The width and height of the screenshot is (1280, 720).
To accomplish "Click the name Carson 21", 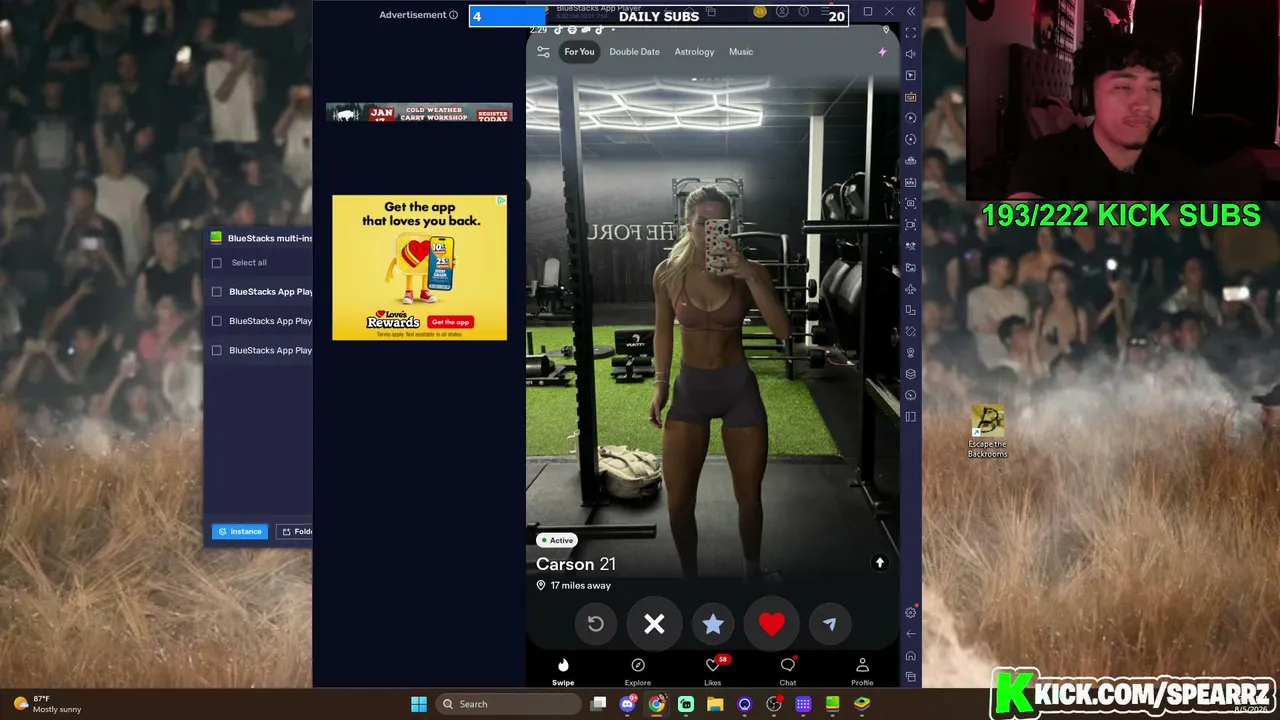I will [576, 564].
